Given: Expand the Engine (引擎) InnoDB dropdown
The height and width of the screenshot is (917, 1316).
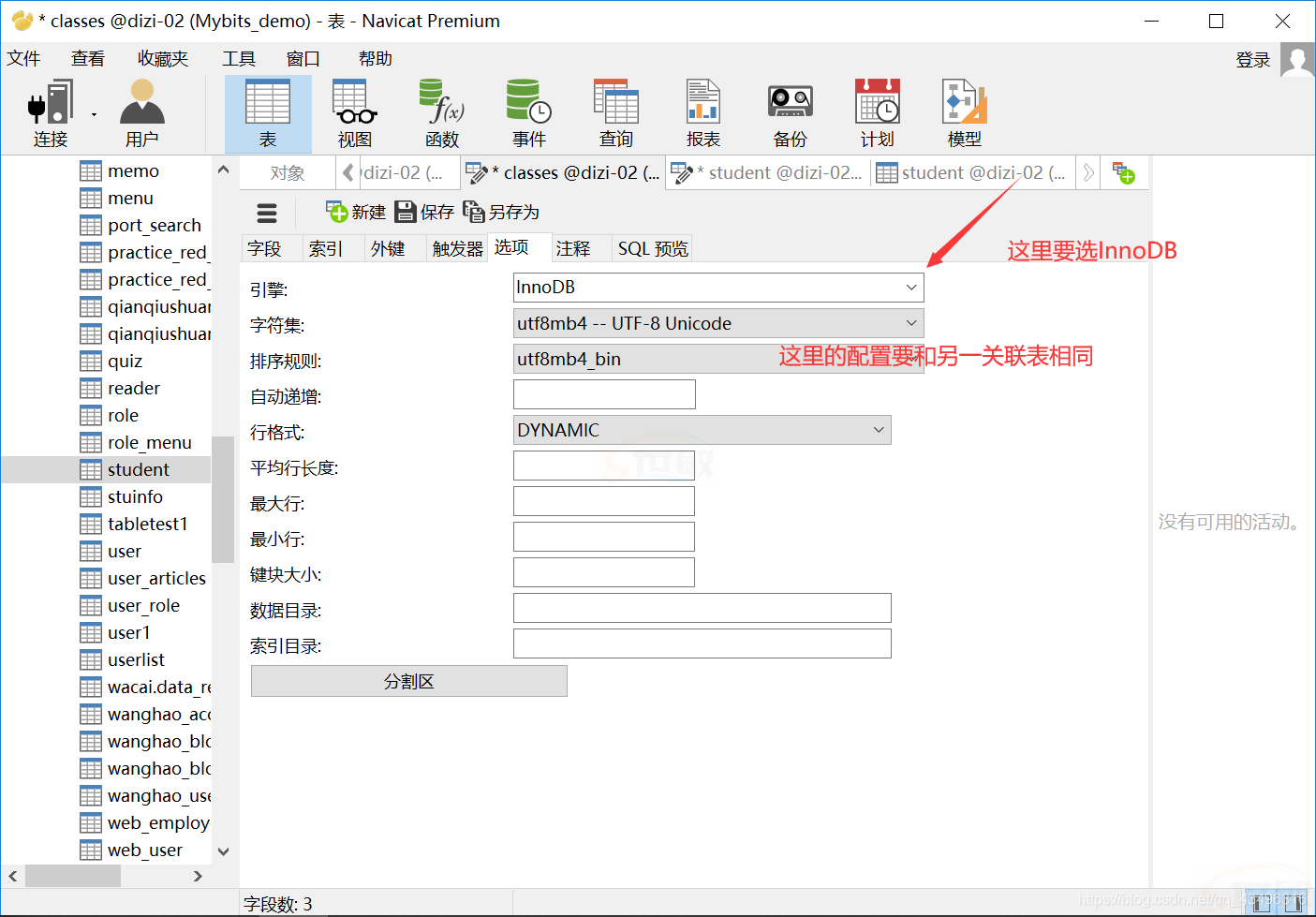Looking at the screenshot, I should tap(911, 288).
